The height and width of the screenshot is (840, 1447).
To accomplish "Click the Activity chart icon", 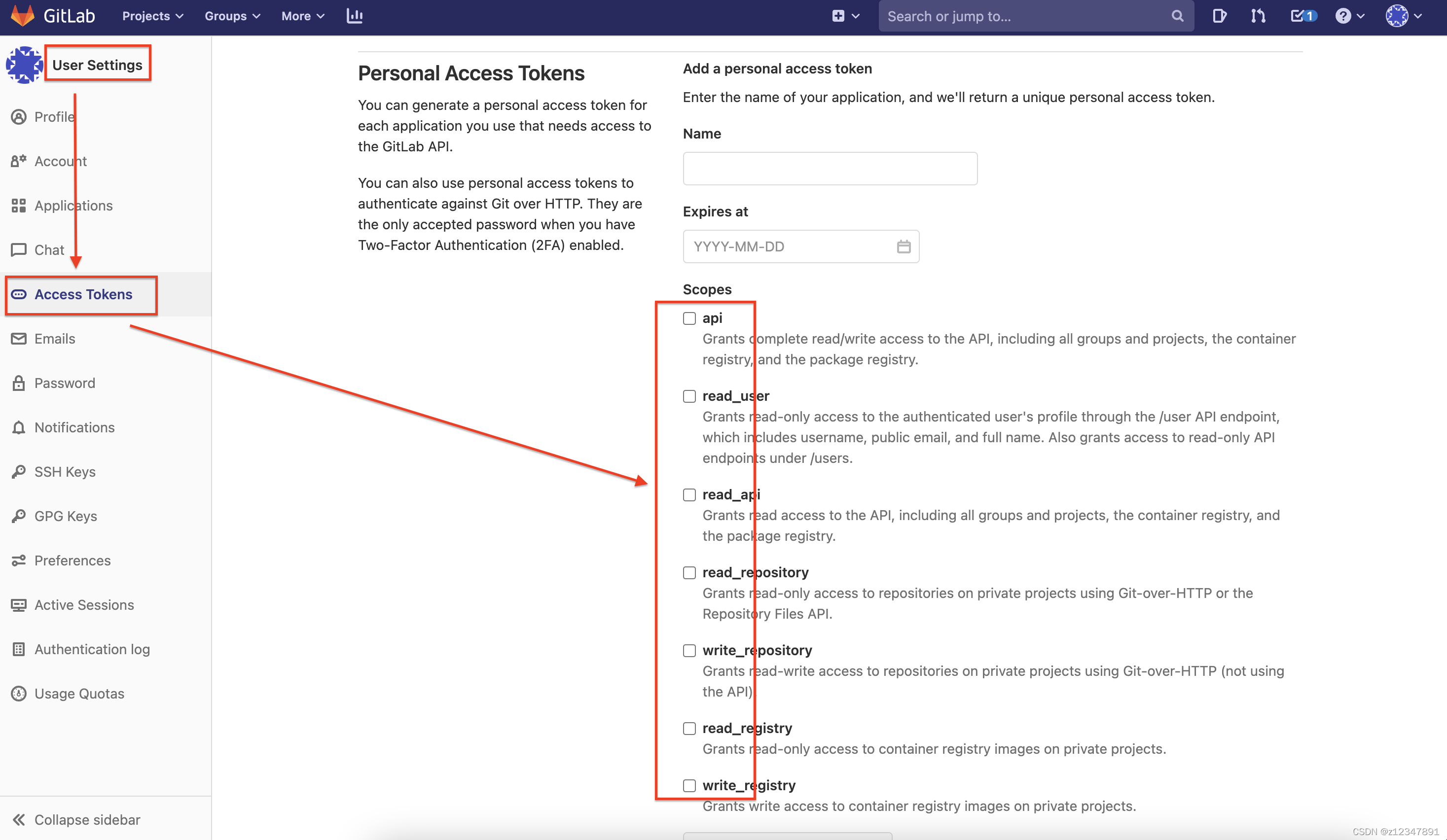I will coord(354,16).
